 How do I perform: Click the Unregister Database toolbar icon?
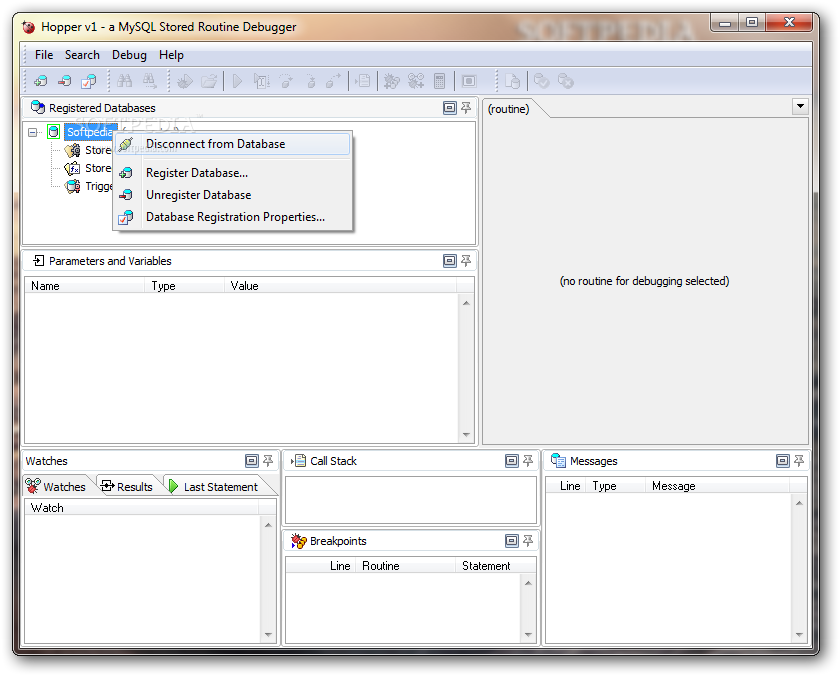(65, 81)
